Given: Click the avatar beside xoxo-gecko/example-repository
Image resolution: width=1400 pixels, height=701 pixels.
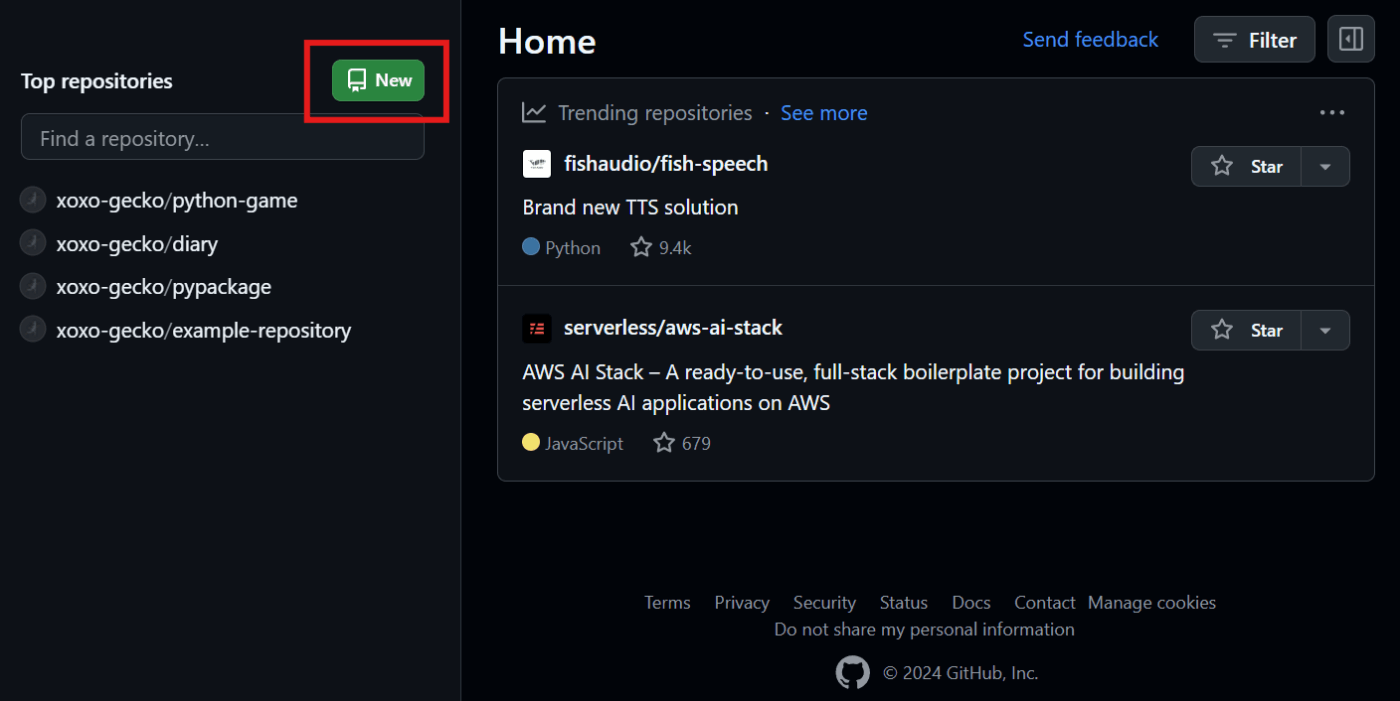Looking at the screenshot, I should [x=33, y=330].
